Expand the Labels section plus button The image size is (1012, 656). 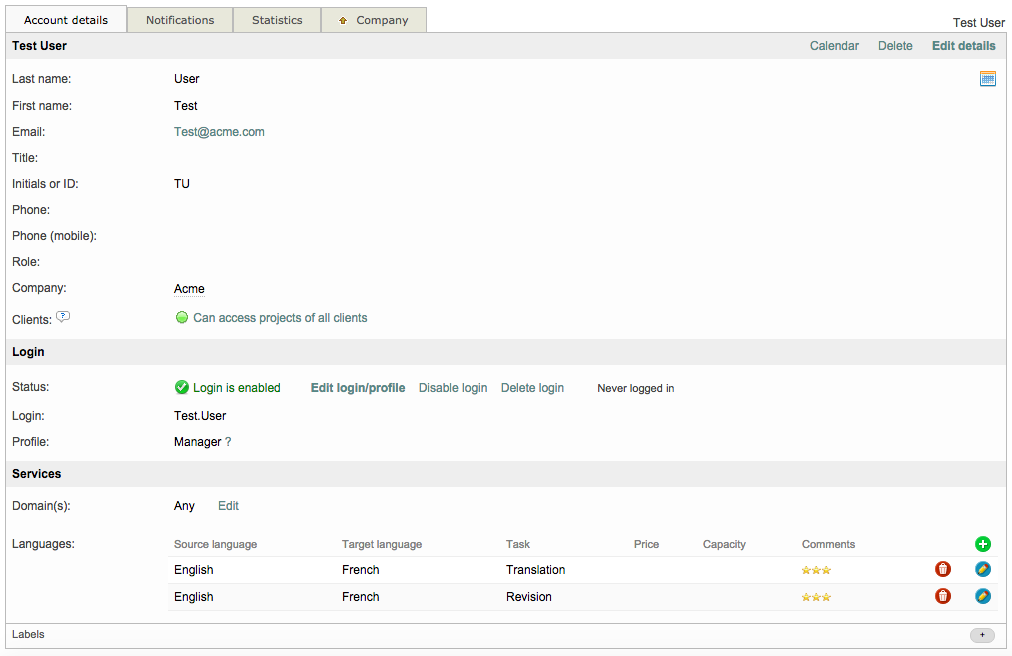click(x=981, y=635)
